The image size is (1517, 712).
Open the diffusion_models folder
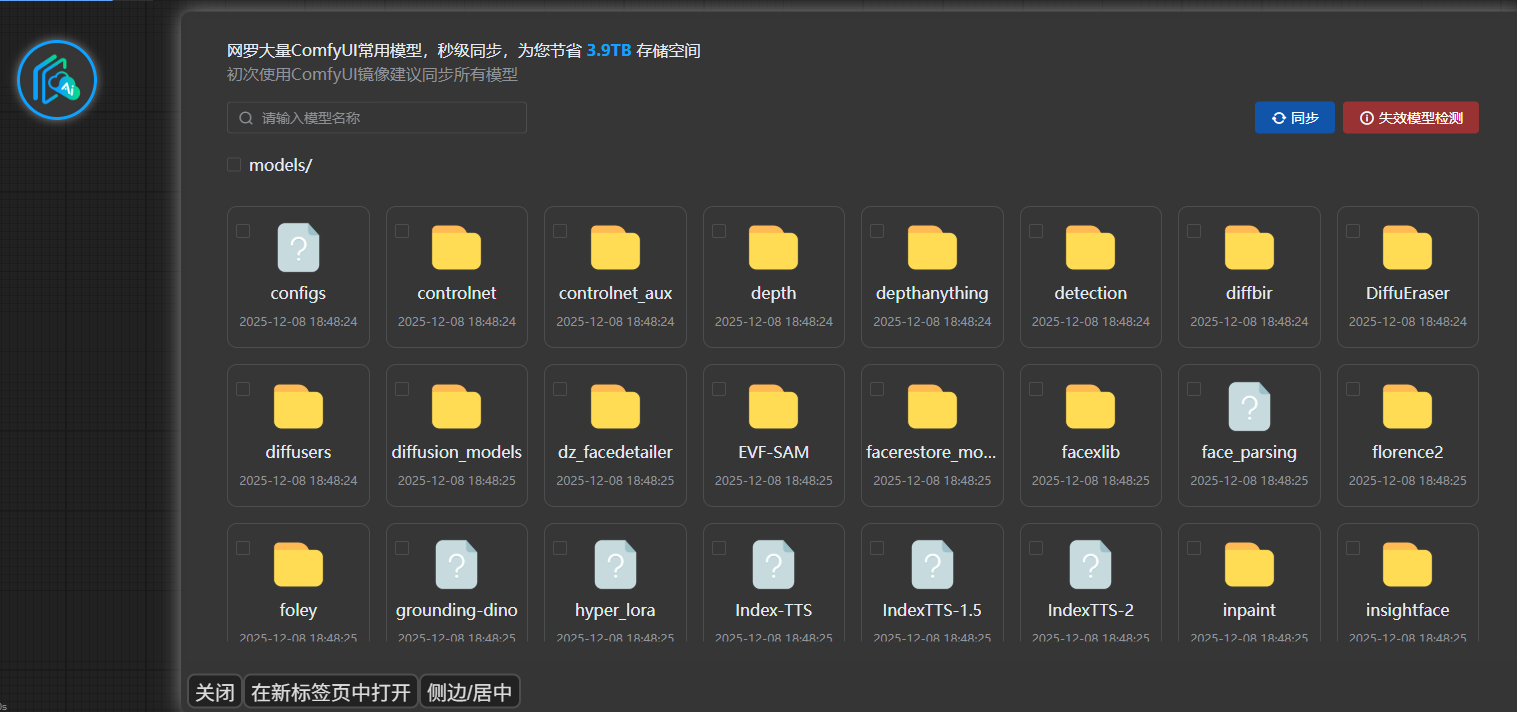(456, 405)
